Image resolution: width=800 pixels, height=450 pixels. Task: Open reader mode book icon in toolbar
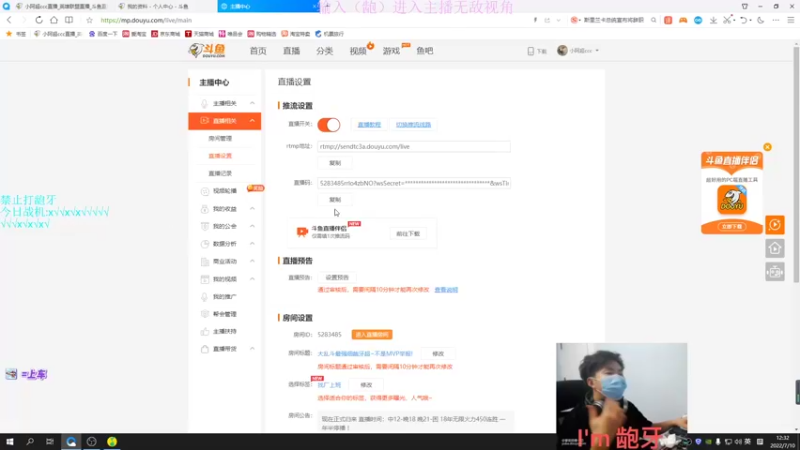[69, 20]
